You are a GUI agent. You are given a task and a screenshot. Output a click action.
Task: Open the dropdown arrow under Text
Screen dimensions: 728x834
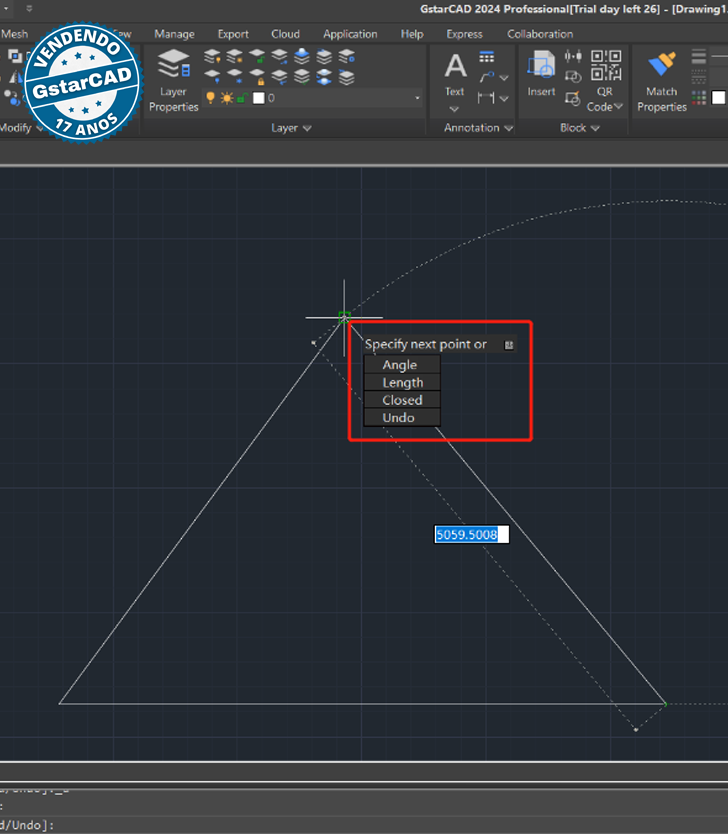click(454, 109)
